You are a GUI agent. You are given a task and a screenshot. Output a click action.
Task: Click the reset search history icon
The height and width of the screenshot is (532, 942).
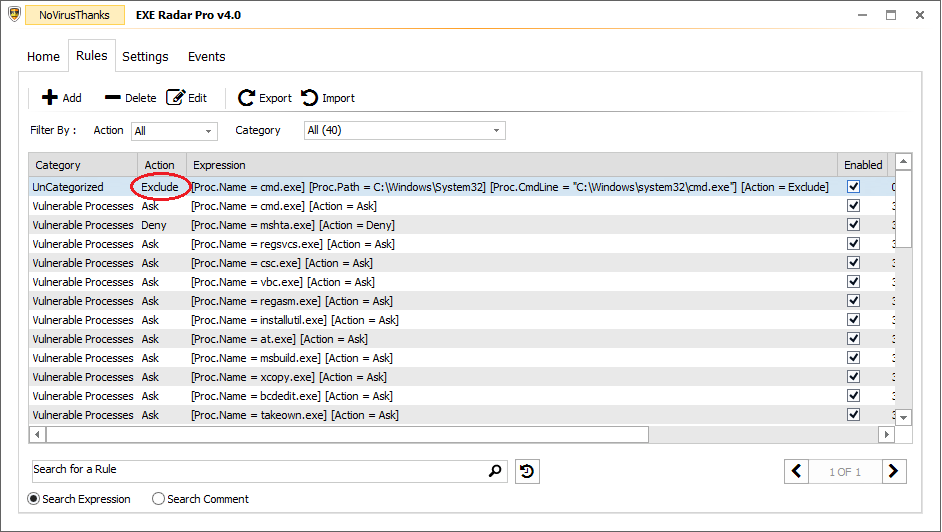527,471
